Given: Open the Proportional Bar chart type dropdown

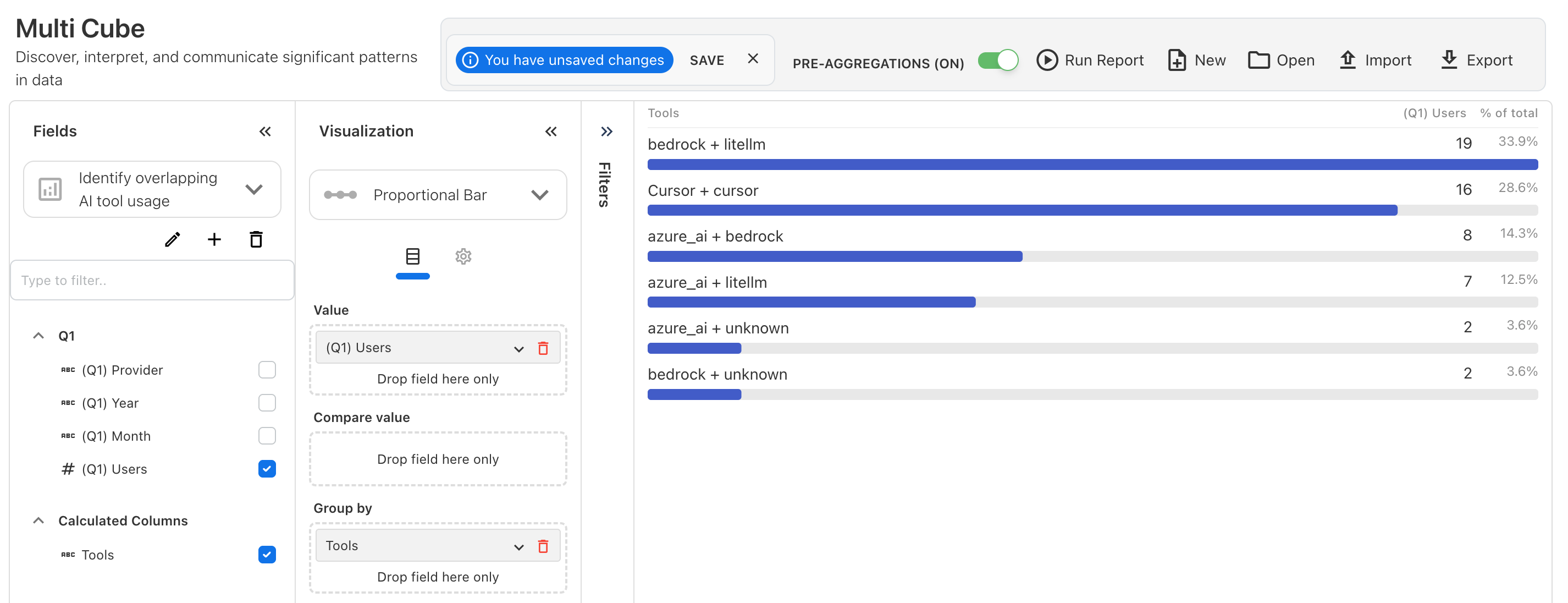Looking at the screenshot, I should point(438,195).
